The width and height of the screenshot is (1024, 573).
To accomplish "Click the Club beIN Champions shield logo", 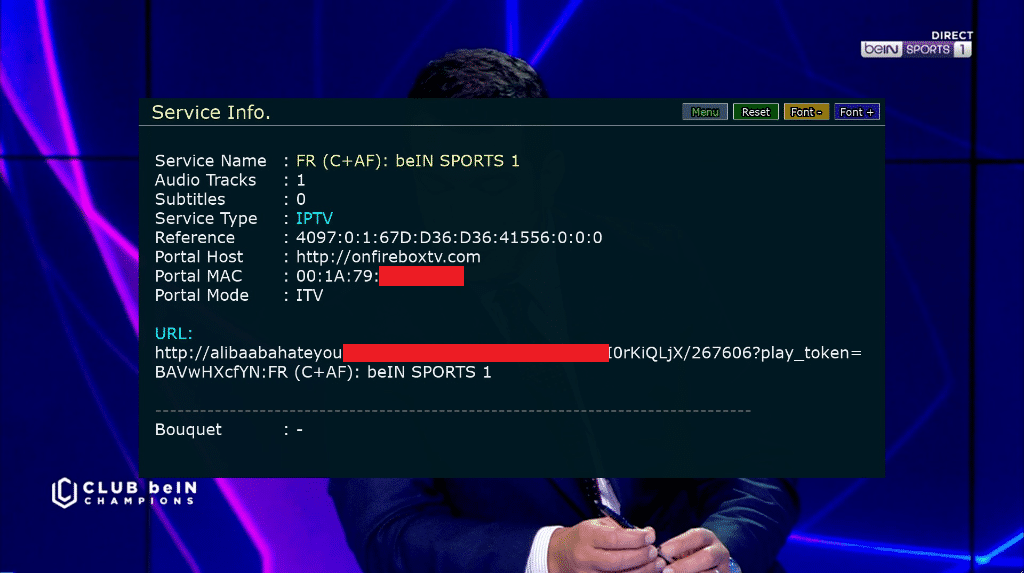I will 65,493.
